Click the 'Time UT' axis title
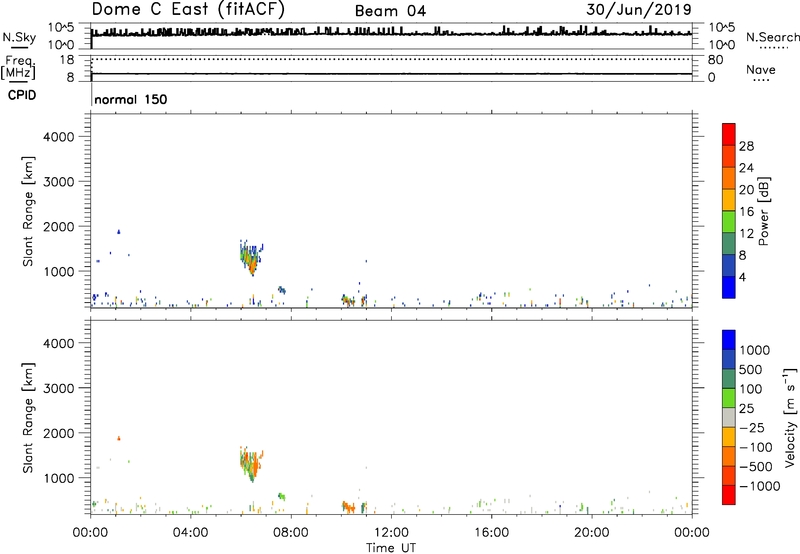 coord(391,548)
